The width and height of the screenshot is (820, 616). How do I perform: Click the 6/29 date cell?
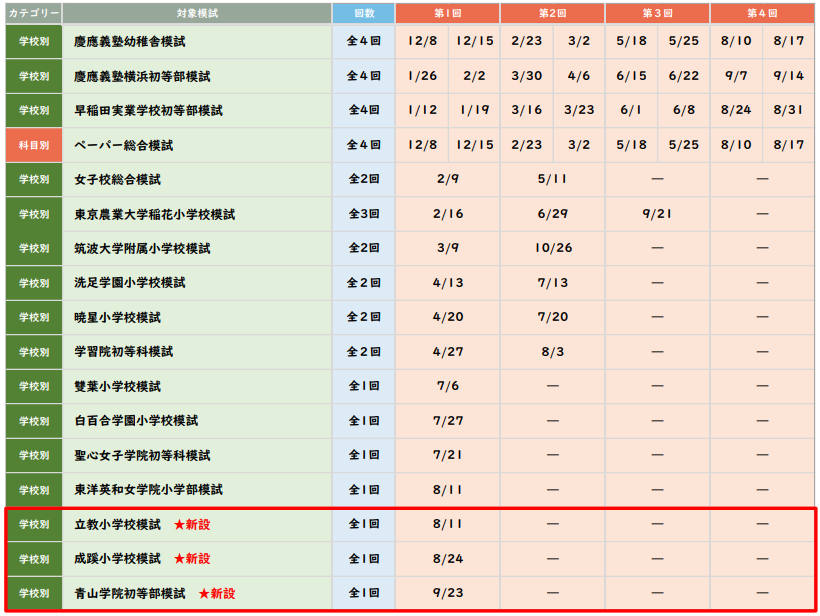click(553, 214)
